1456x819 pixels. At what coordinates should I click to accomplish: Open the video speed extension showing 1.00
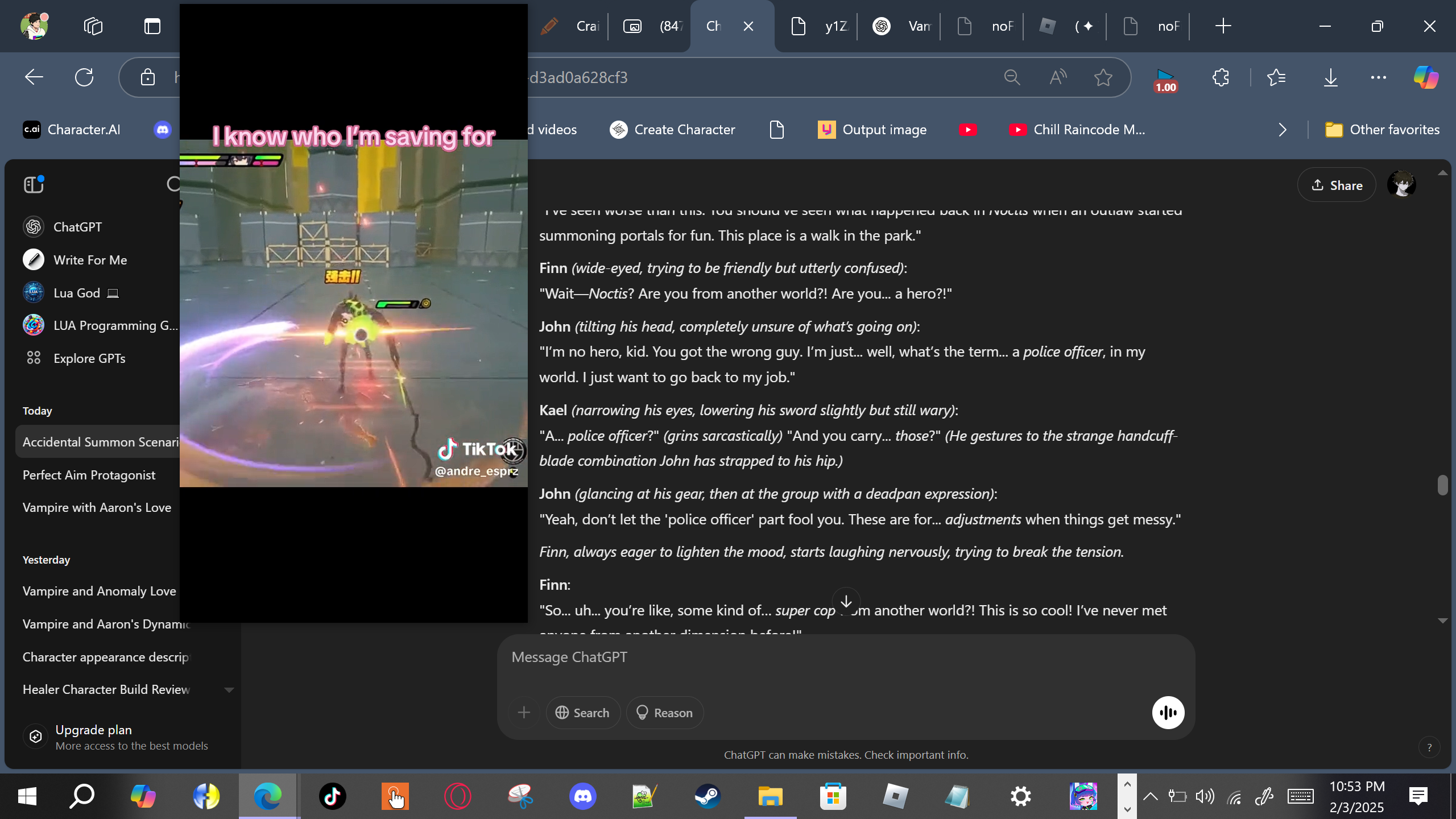(x=1165, y=80)
